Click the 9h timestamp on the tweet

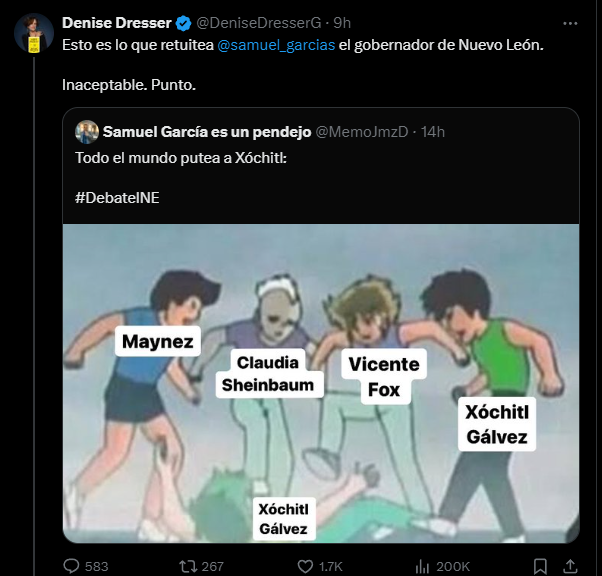pyautogui.click(x=342, y=23)
